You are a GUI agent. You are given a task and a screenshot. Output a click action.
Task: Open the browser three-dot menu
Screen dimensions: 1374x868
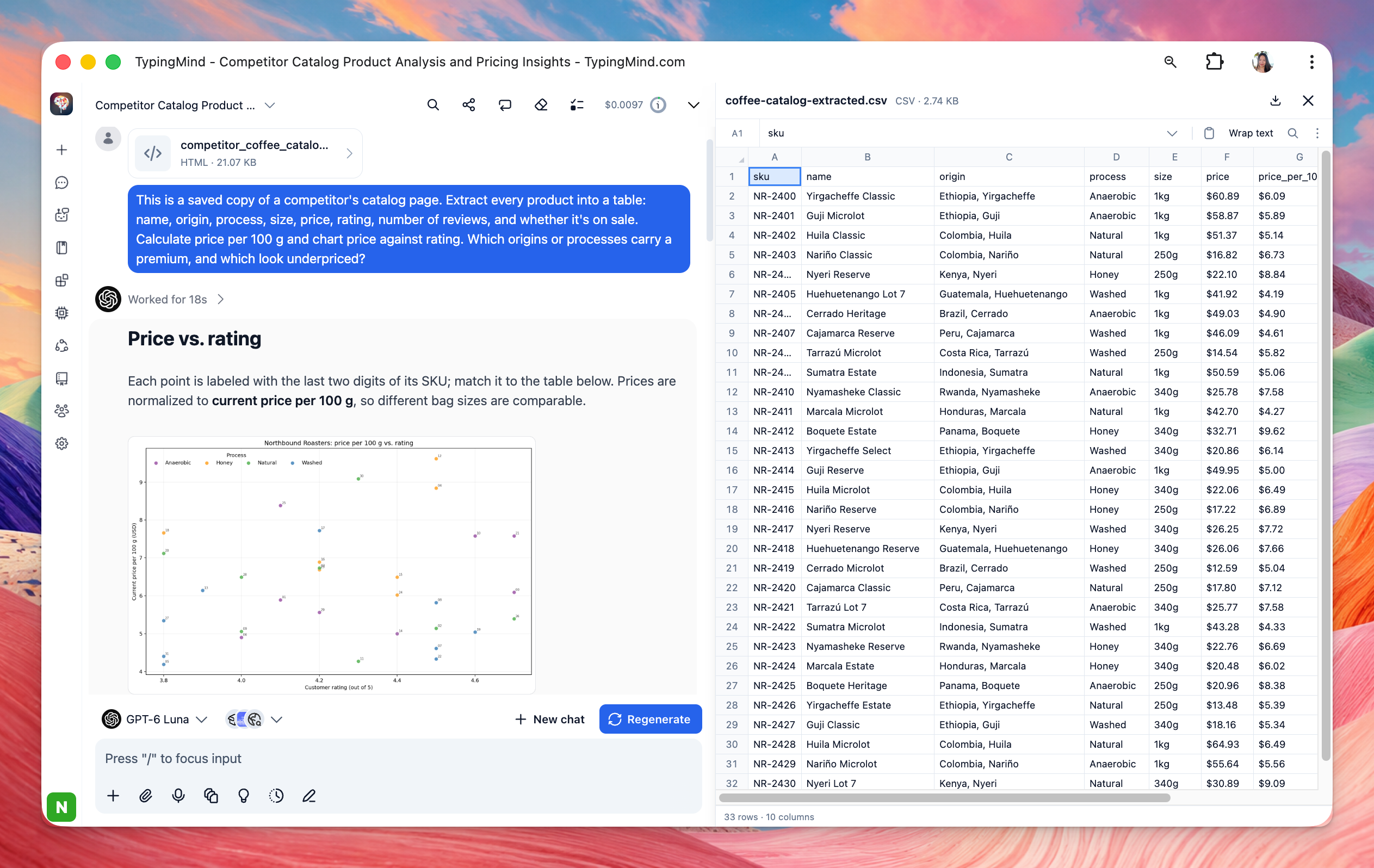[1311, 61]
